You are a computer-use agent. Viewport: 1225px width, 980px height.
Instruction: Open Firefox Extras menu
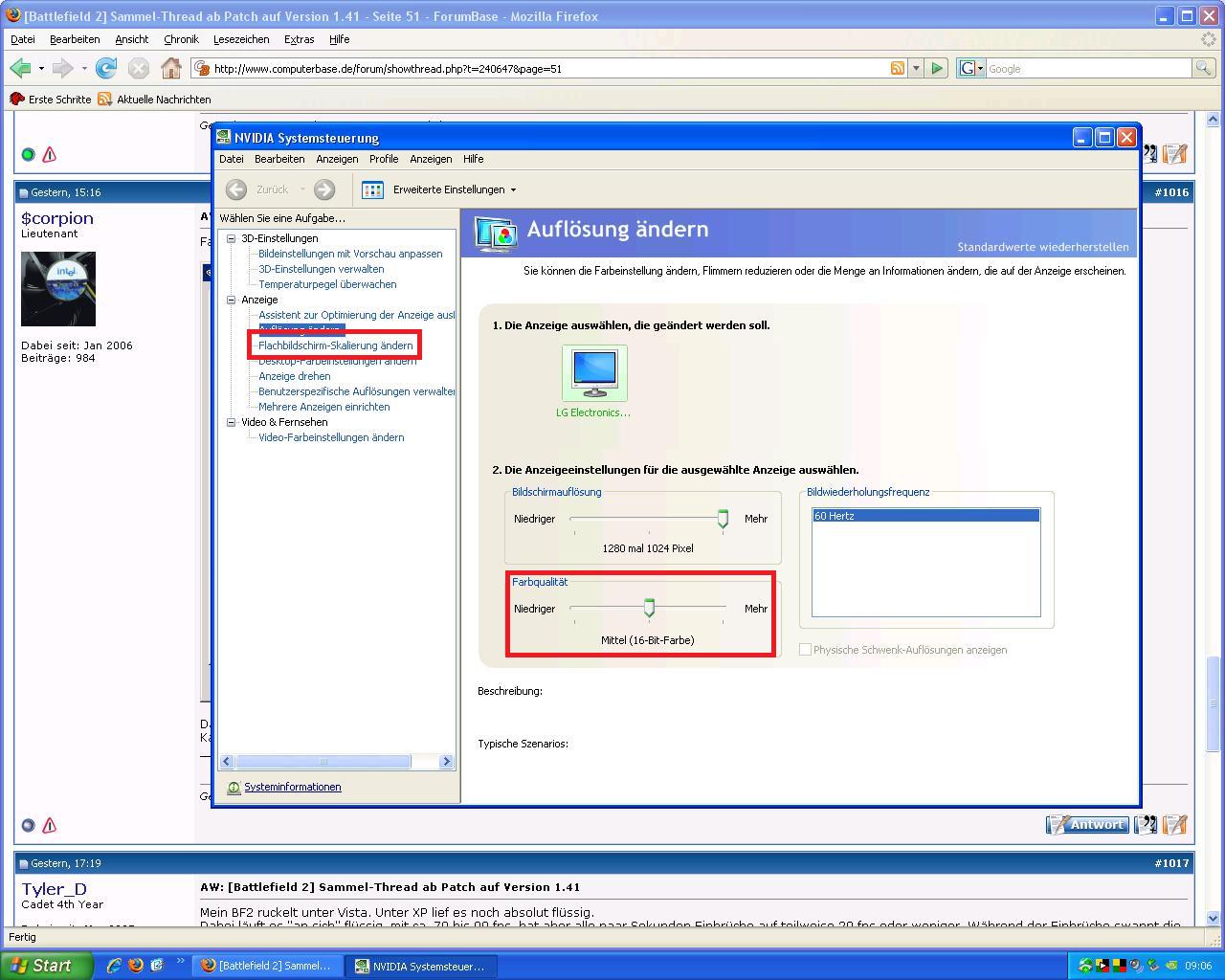coord(299,39)
